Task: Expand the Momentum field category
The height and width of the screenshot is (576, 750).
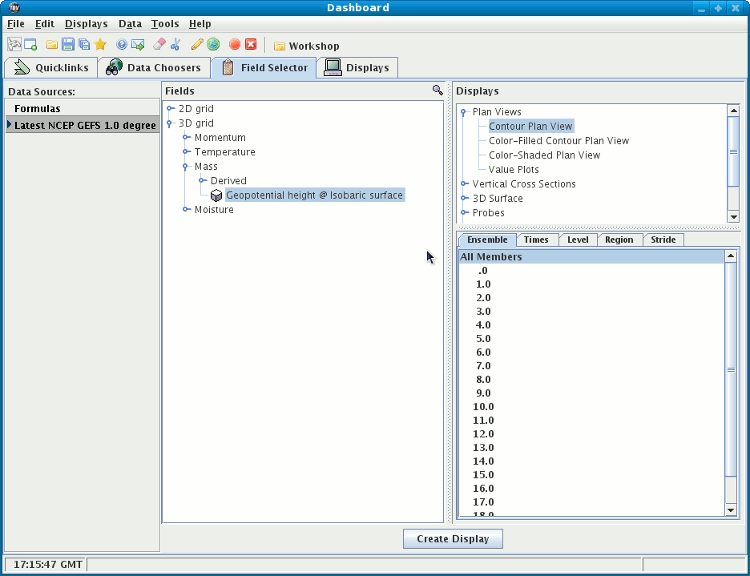Action: pyautogui.click(x=186, y=137)
